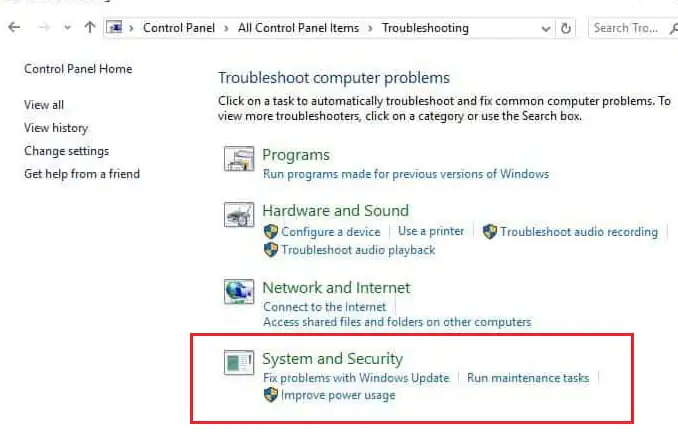Click Troubleshoot audio playback link
This screenshot has height=444, width=678.
358,249
